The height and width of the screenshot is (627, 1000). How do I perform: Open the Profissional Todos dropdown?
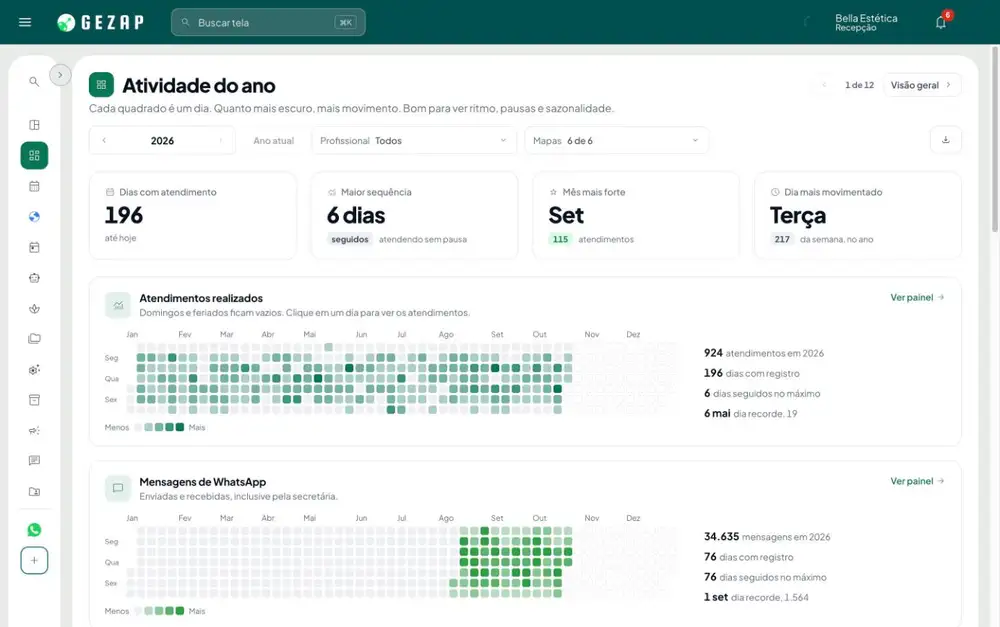[x=414, y=140]
